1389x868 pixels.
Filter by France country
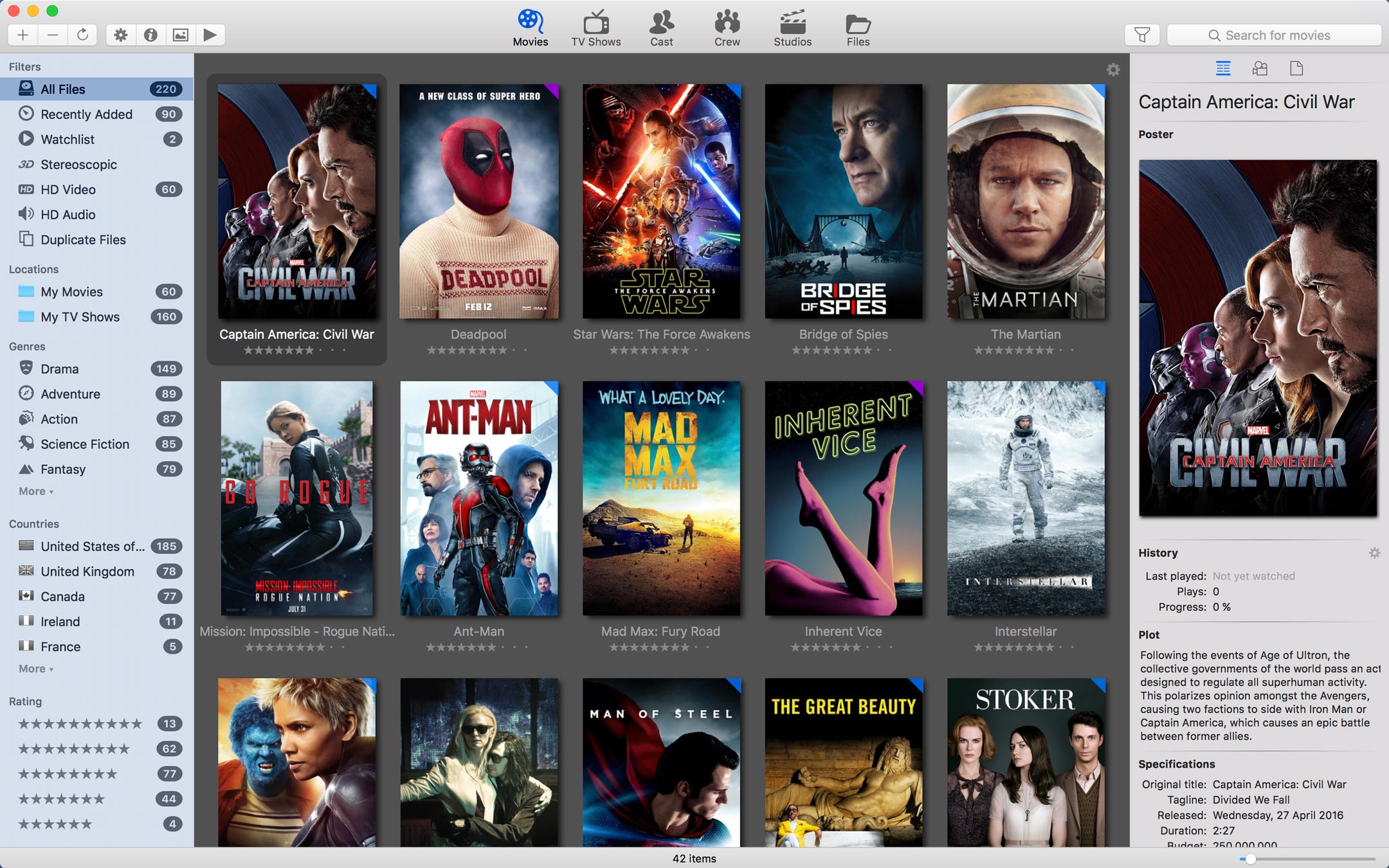click(x=96, y=646)
